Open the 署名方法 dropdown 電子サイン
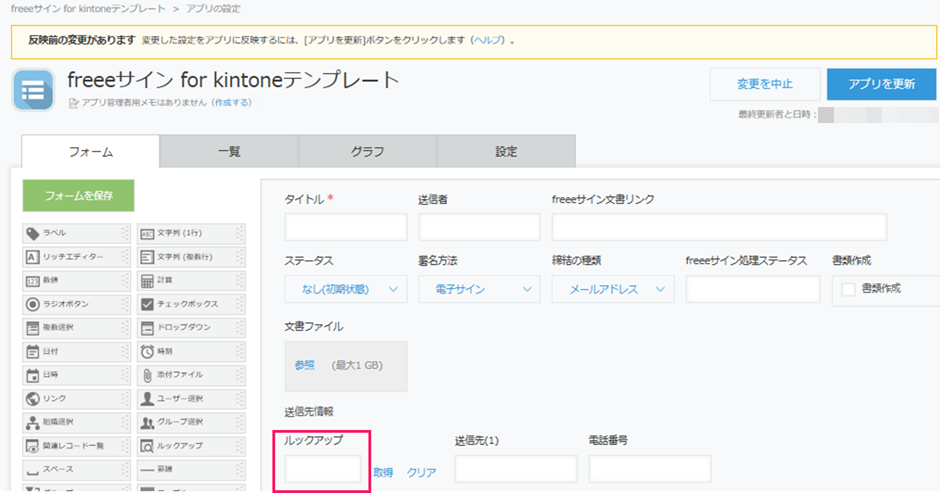The width and height of the screenshot is (940, 493). click(479, 289)
